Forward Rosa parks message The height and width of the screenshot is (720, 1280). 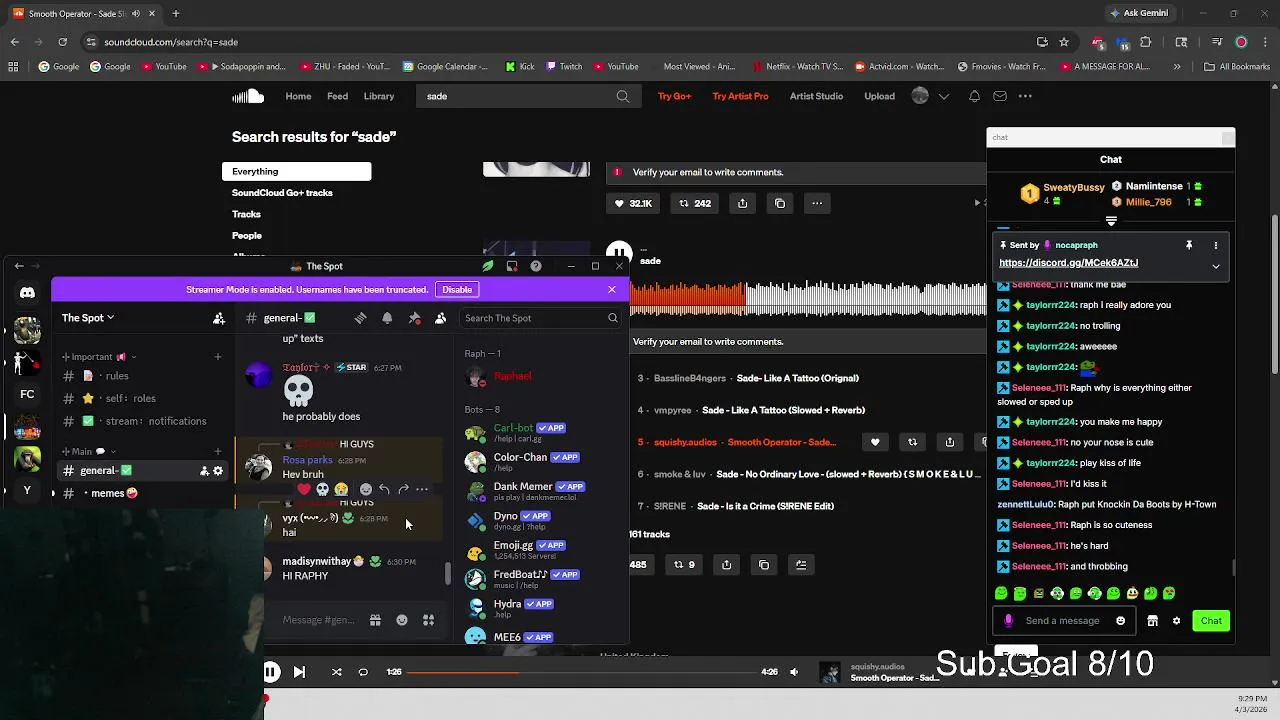point(403,489)
